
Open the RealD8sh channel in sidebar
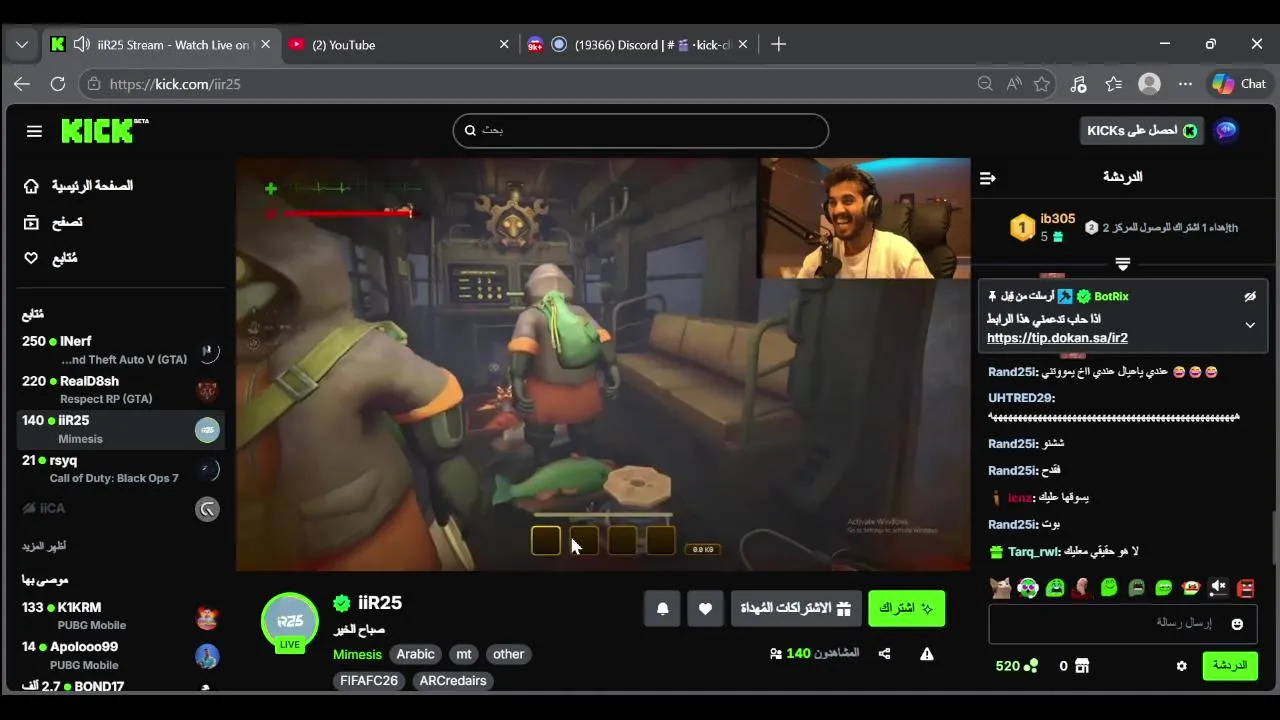tap(120, 389)
